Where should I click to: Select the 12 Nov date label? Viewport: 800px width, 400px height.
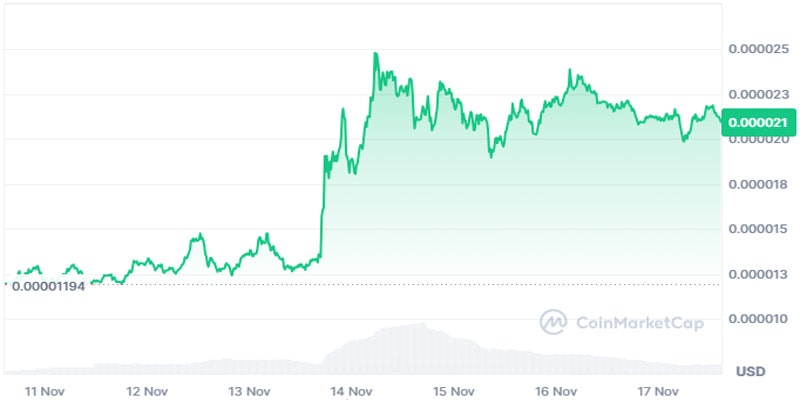147,390
